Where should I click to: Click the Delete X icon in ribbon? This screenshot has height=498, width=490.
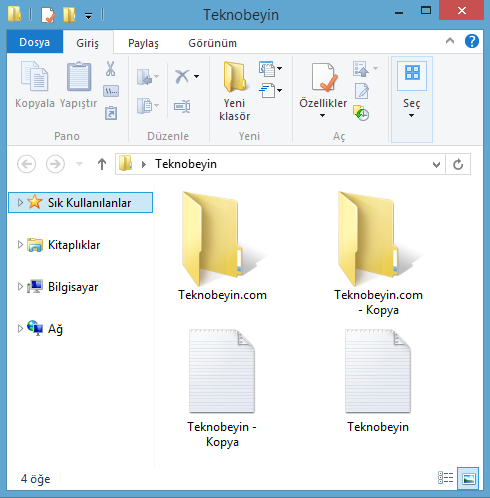pos(182,77)
